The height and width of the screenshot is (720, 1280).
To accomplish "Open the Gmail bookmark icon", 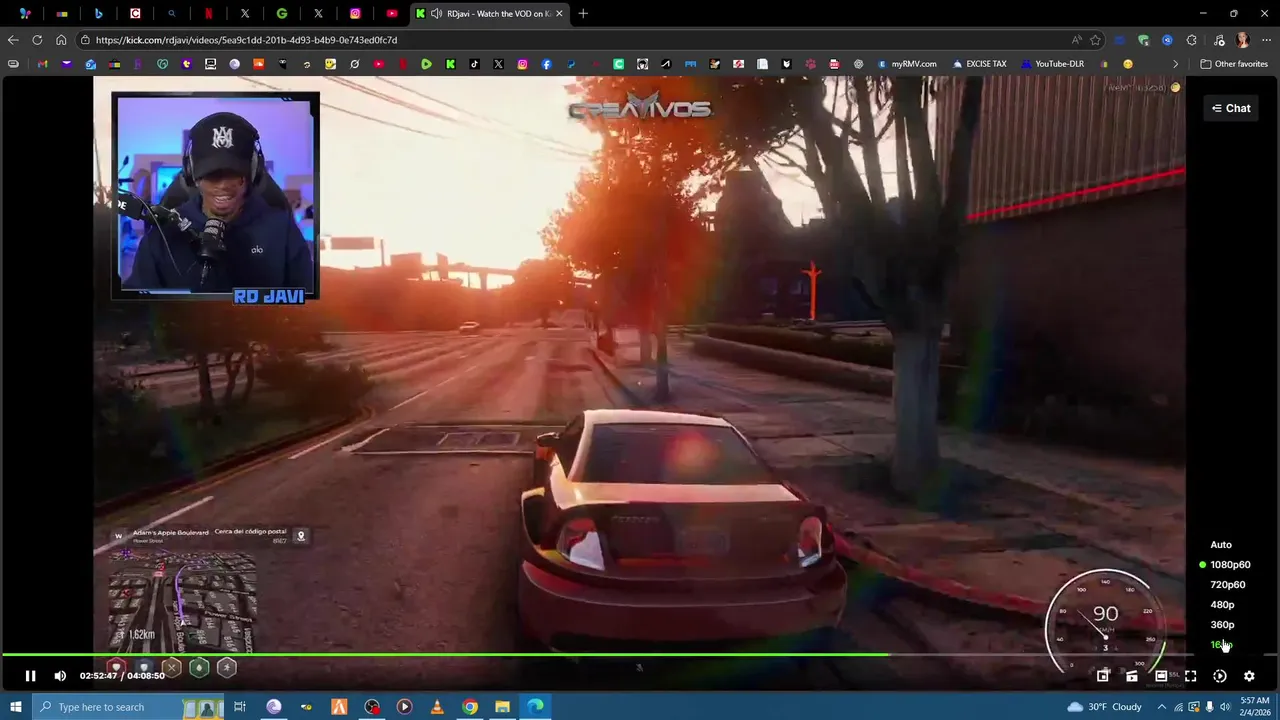I will point(42,64).
